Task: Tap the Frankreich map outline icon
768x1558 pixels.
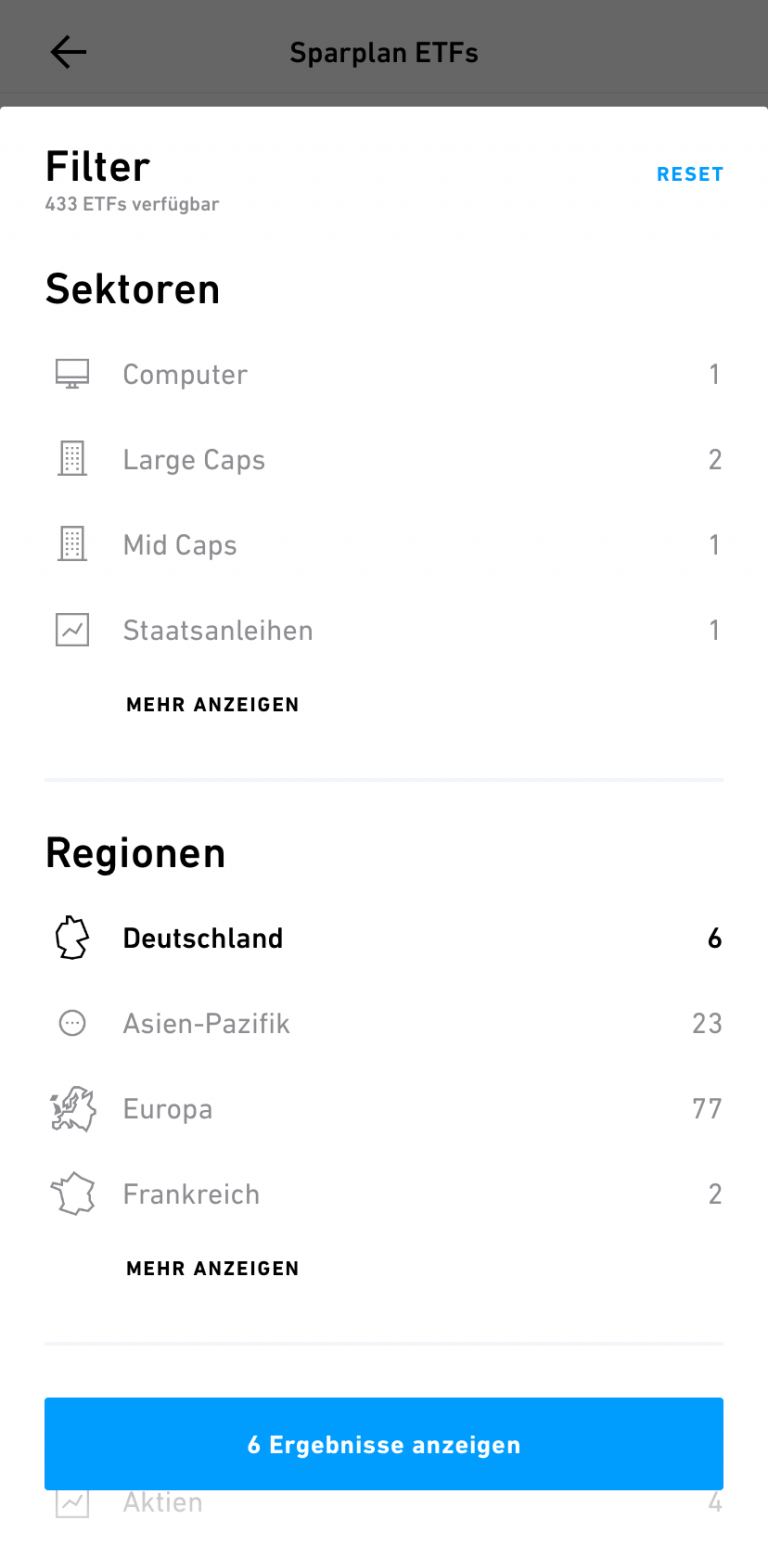Action: click(72, 1194)
